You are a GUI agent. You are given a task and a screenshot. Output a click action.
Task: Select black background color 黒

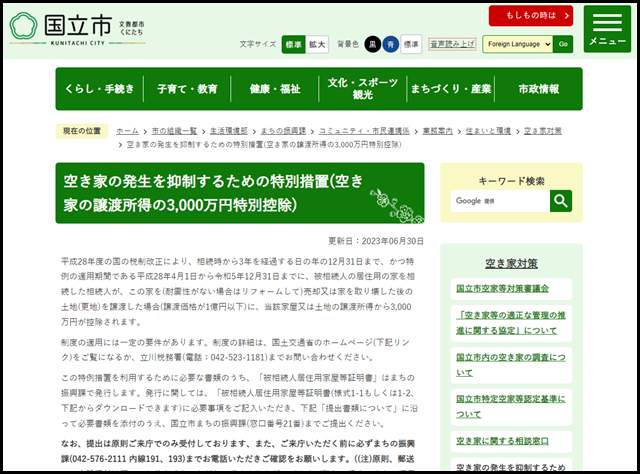(373, 44)
